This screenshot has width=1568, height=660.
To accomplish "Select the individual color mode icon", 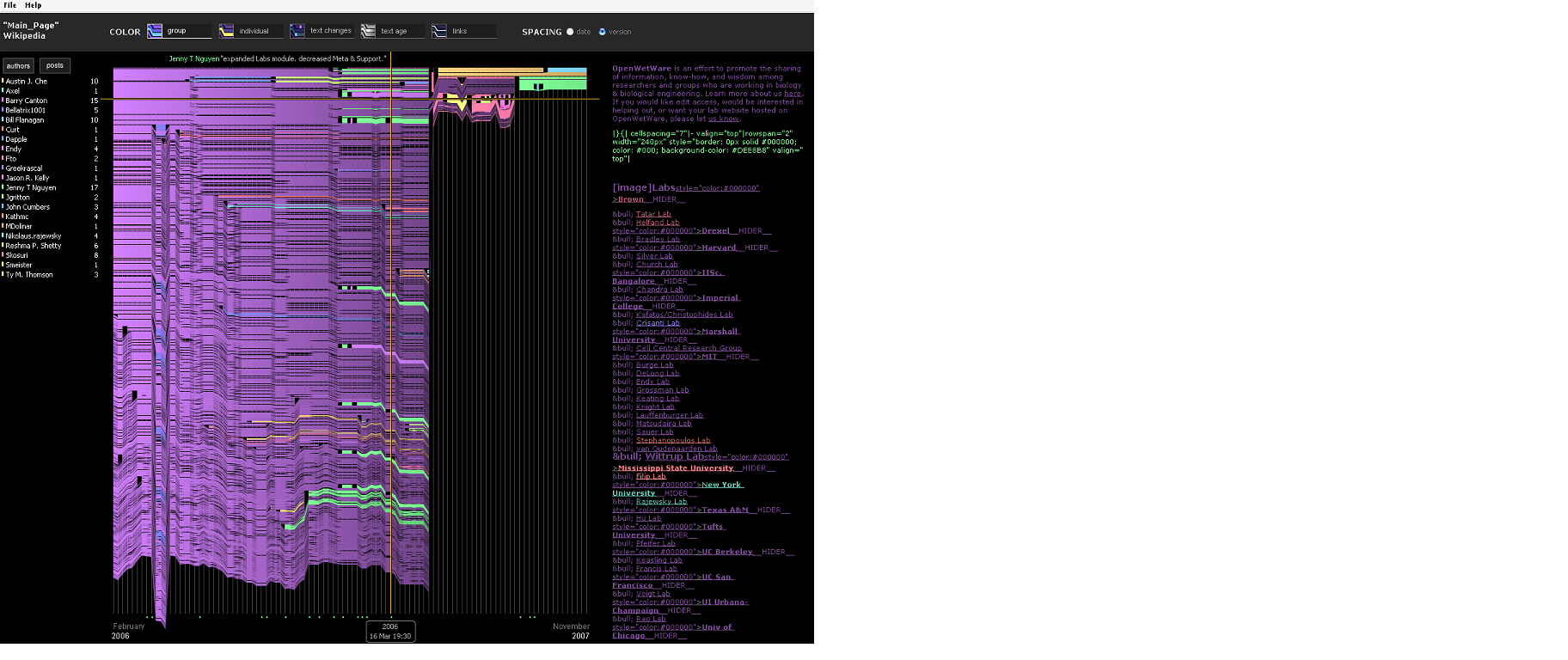I will (x=226, y=31).
